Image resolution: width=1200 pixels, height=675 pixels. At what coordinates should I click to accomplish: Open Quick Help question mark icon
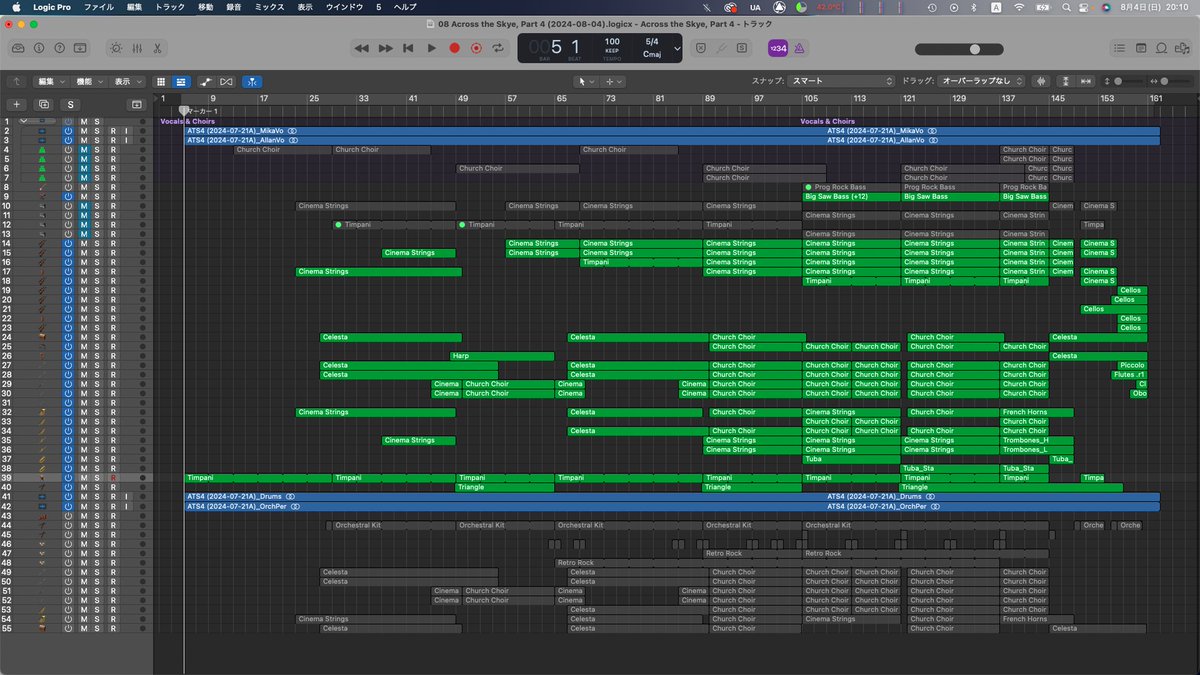click(59, 48)
